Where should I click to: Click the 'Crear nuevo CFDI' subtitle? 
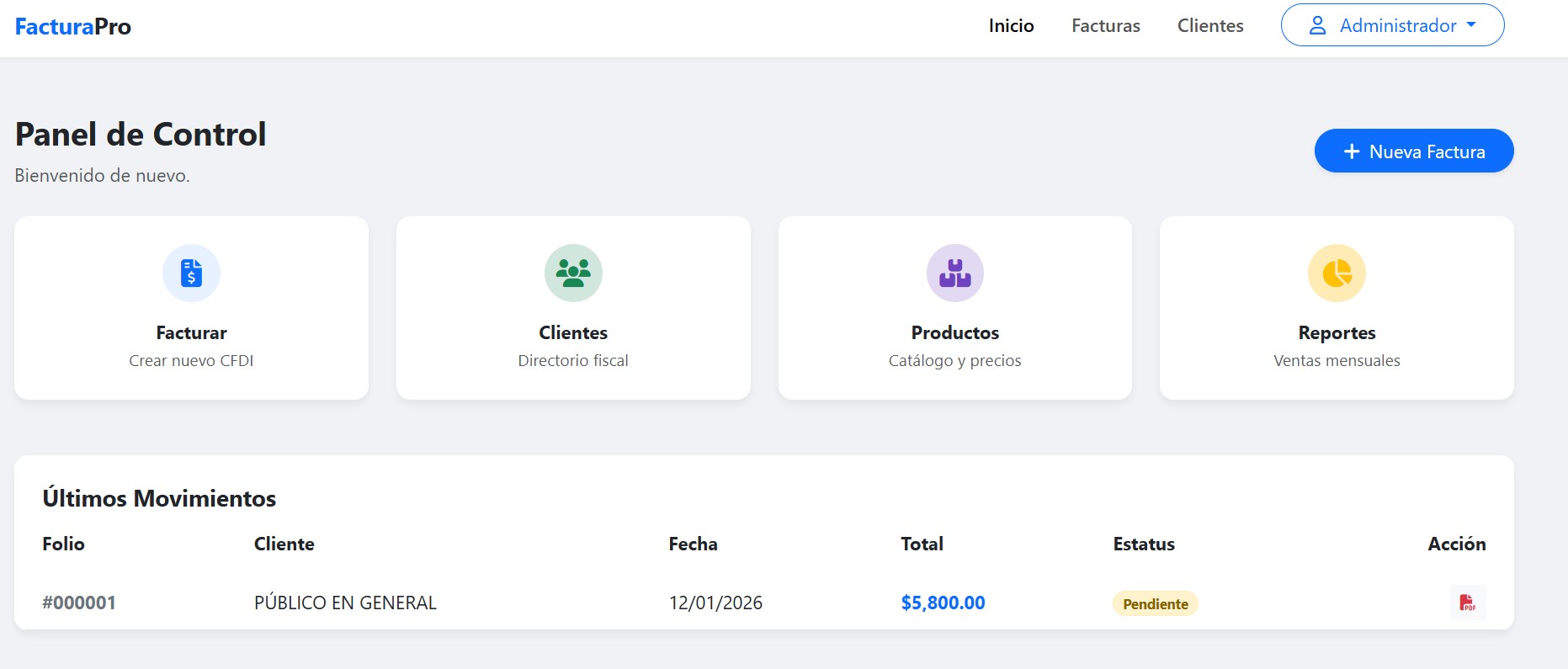[191, 360]
